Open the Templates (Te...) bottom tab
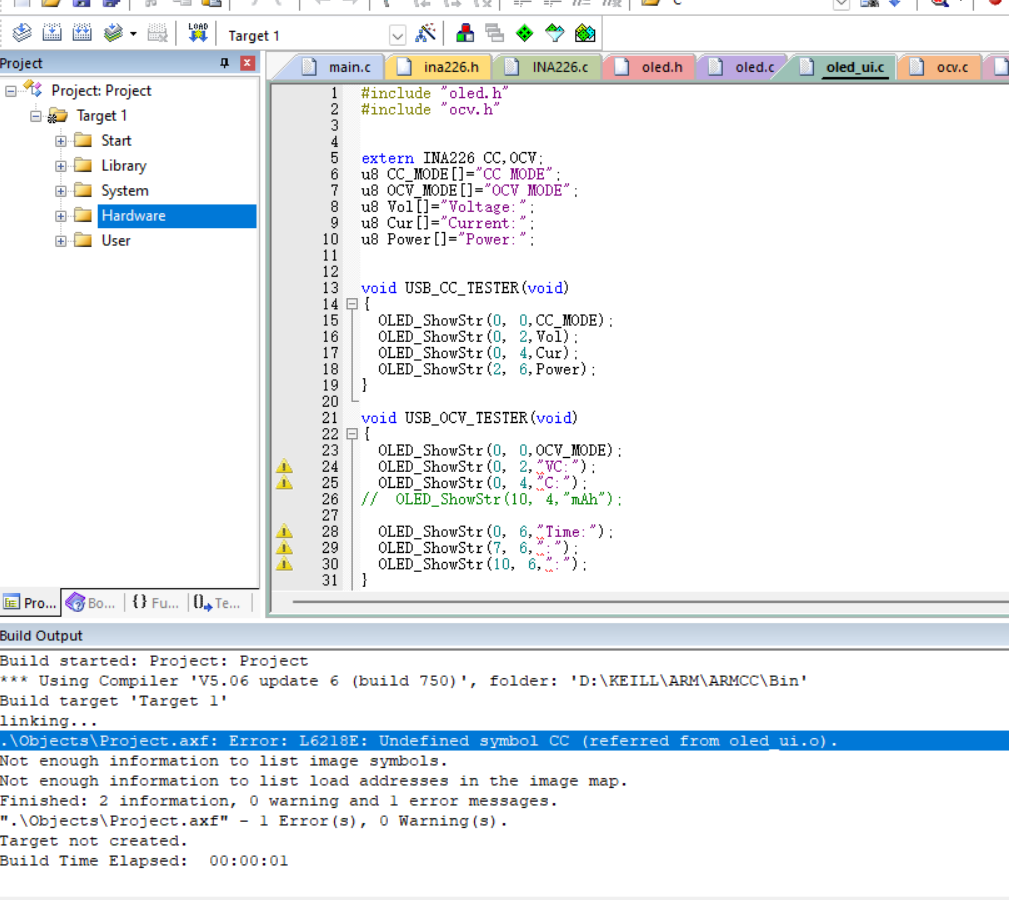The height and width of the screenshot is (900, 1009). click(x=218, y=603)
